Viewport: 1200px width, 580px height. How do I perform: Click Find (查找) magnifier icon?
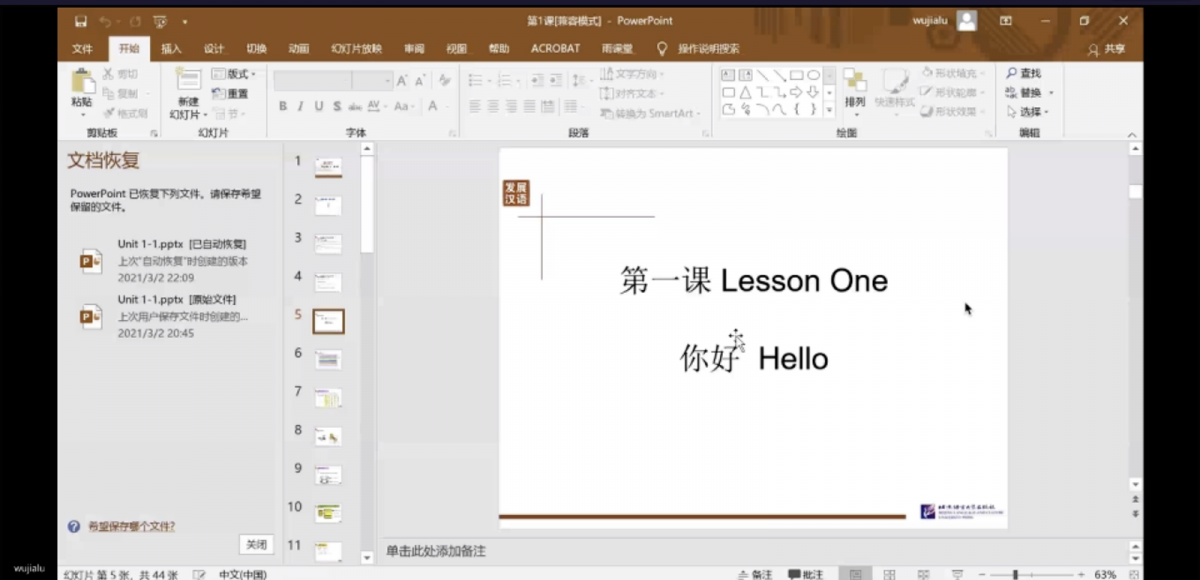(1011, 73)
